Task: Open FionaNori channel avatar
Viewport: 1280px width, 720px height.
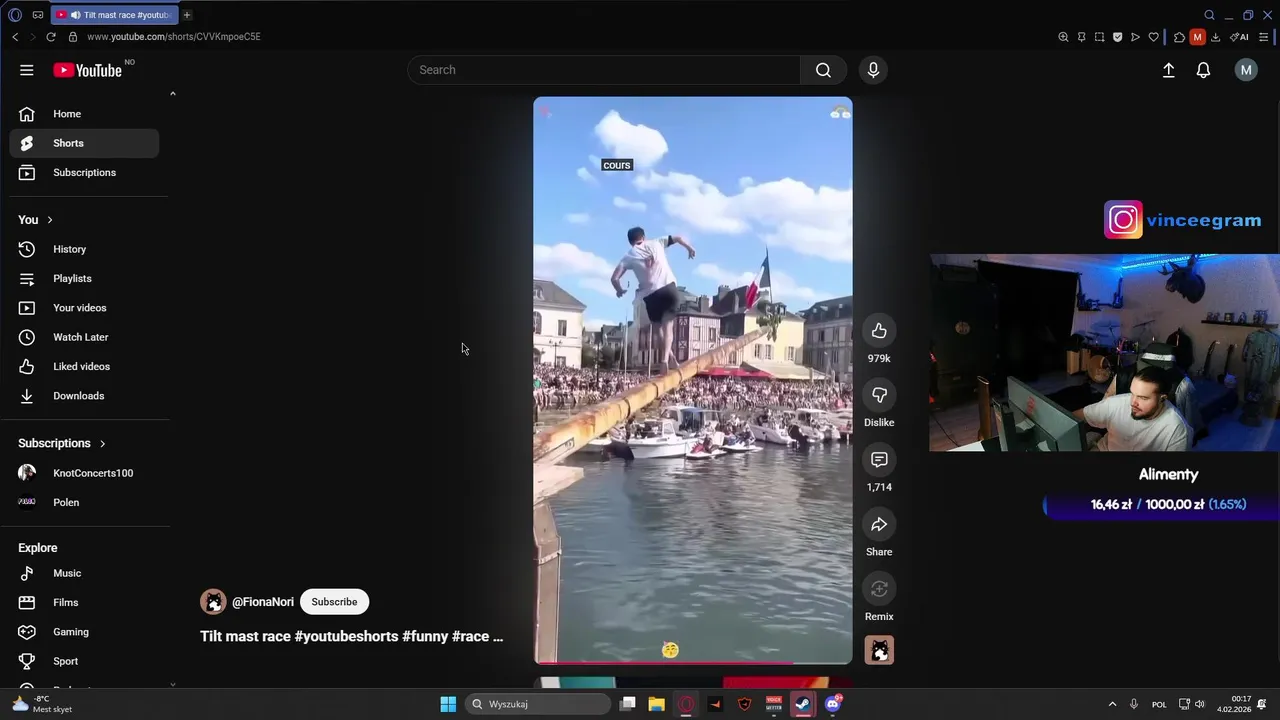Action: pyautogui.click(x=213, y=602)
